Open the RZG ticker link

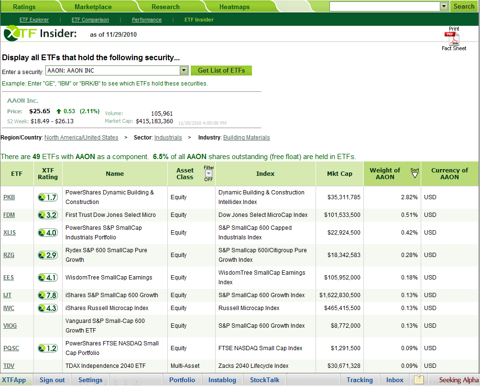click(9, 255)
